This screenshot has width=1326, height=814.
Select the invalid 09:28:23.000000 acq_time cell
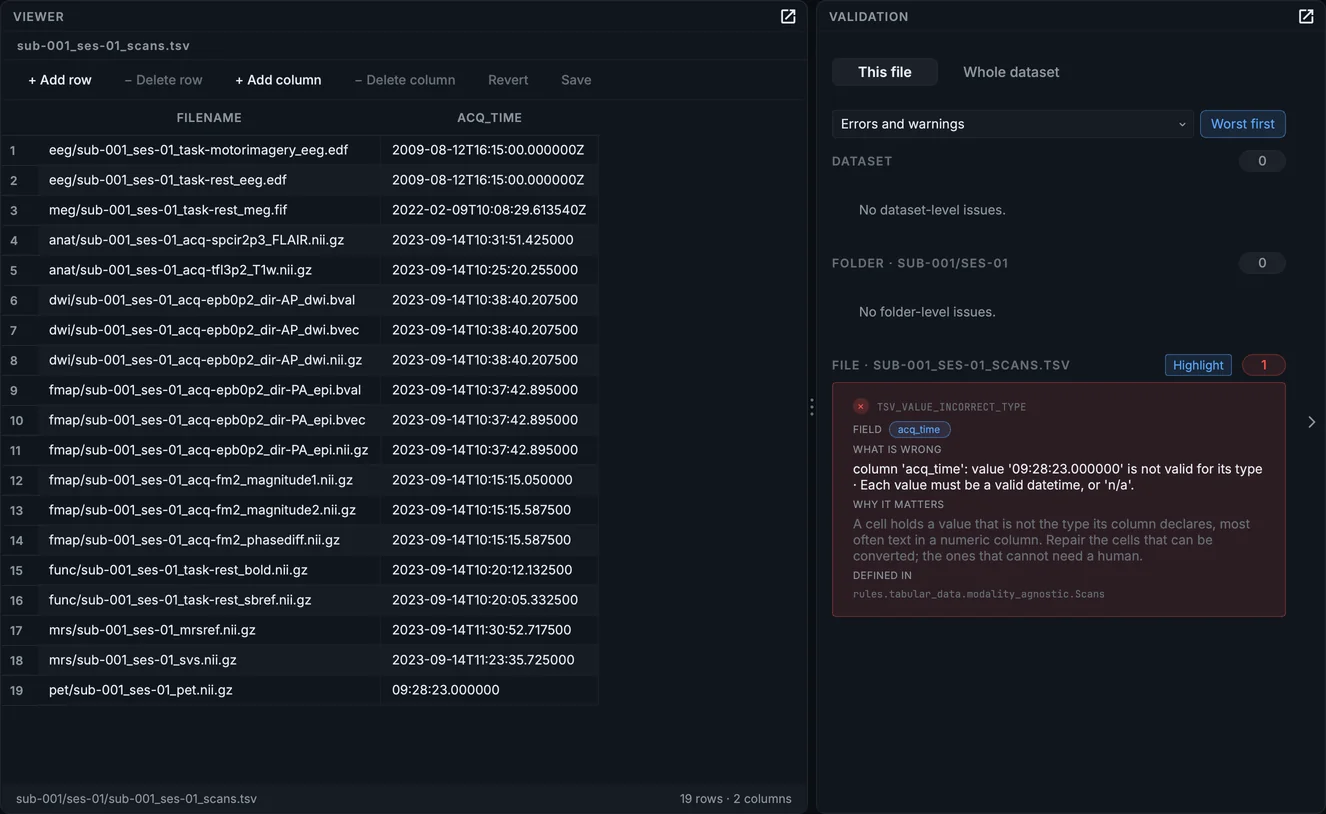coord(489,690)
